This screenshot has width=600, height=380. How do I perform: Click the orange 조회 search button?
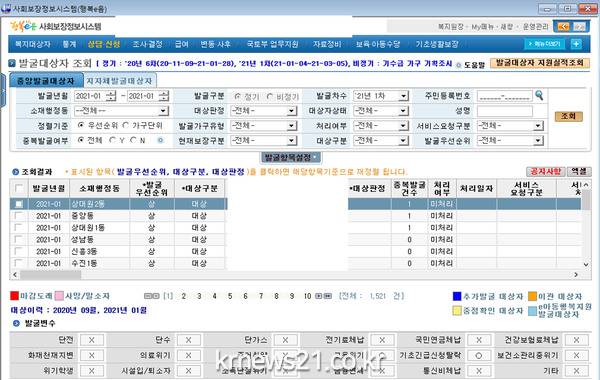tap(569, 116)
